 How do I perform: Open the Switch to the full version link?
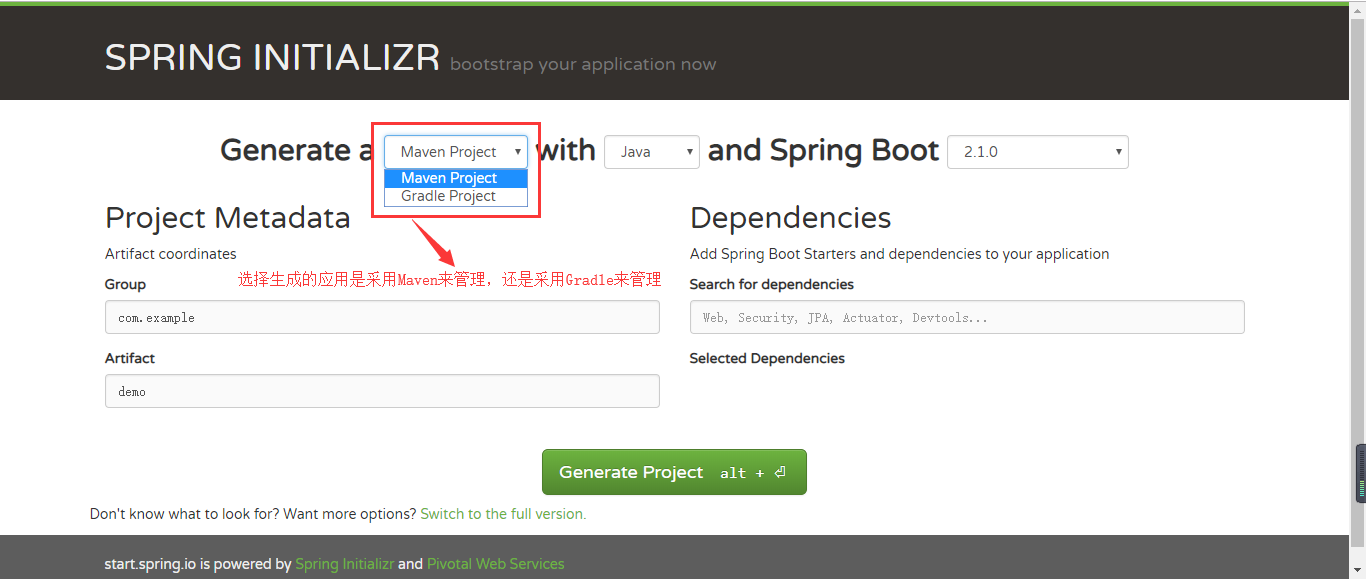(503, 514)
